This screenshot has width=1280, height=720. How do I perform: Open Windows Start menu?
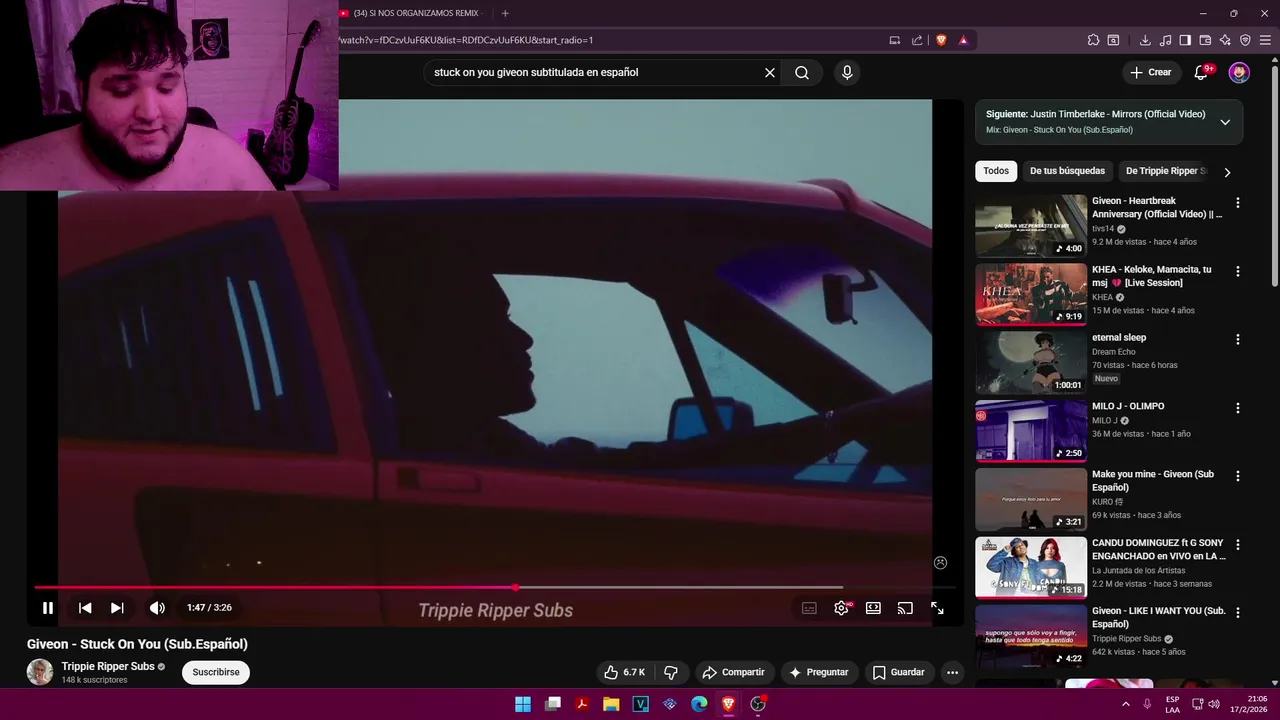tap(523, 704)
